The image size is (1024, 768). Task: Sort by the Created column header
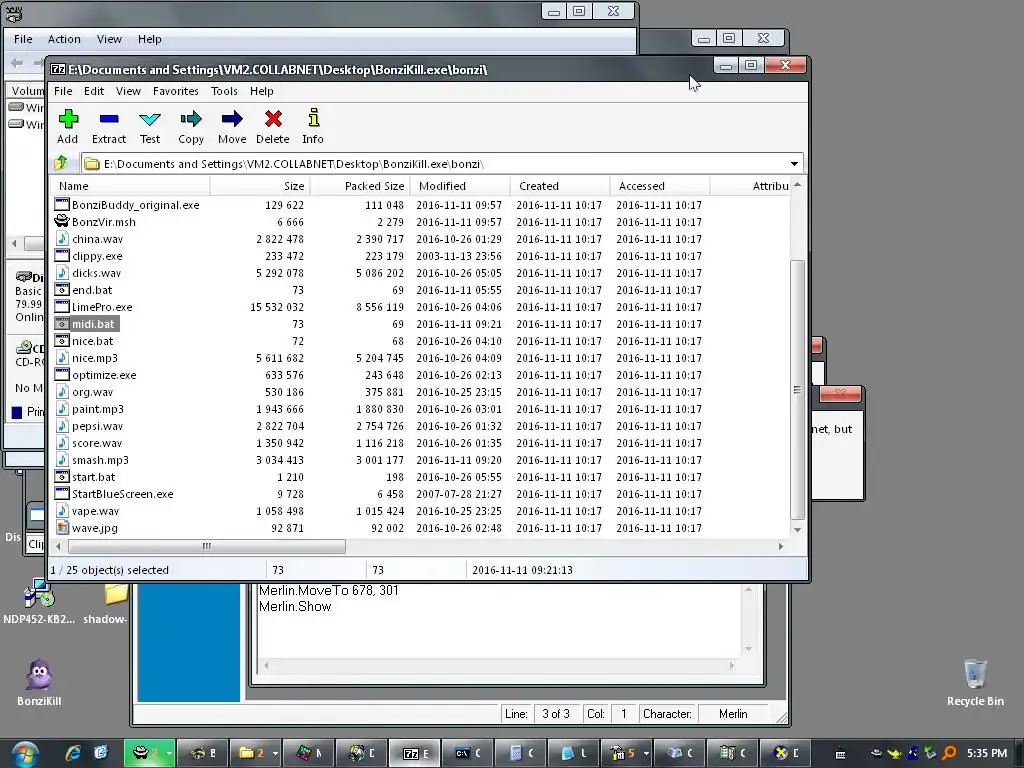[x=560, y=186]
